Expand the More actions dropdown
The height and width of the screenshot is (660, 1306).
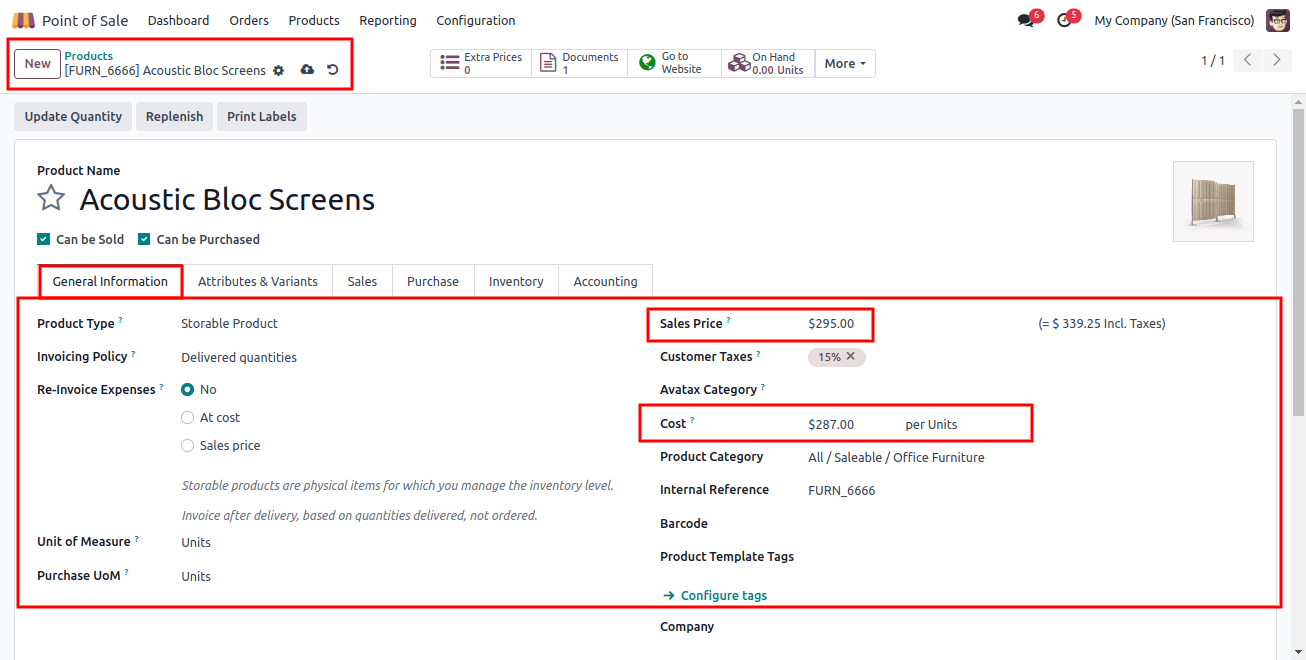click(x=845, y=63)
